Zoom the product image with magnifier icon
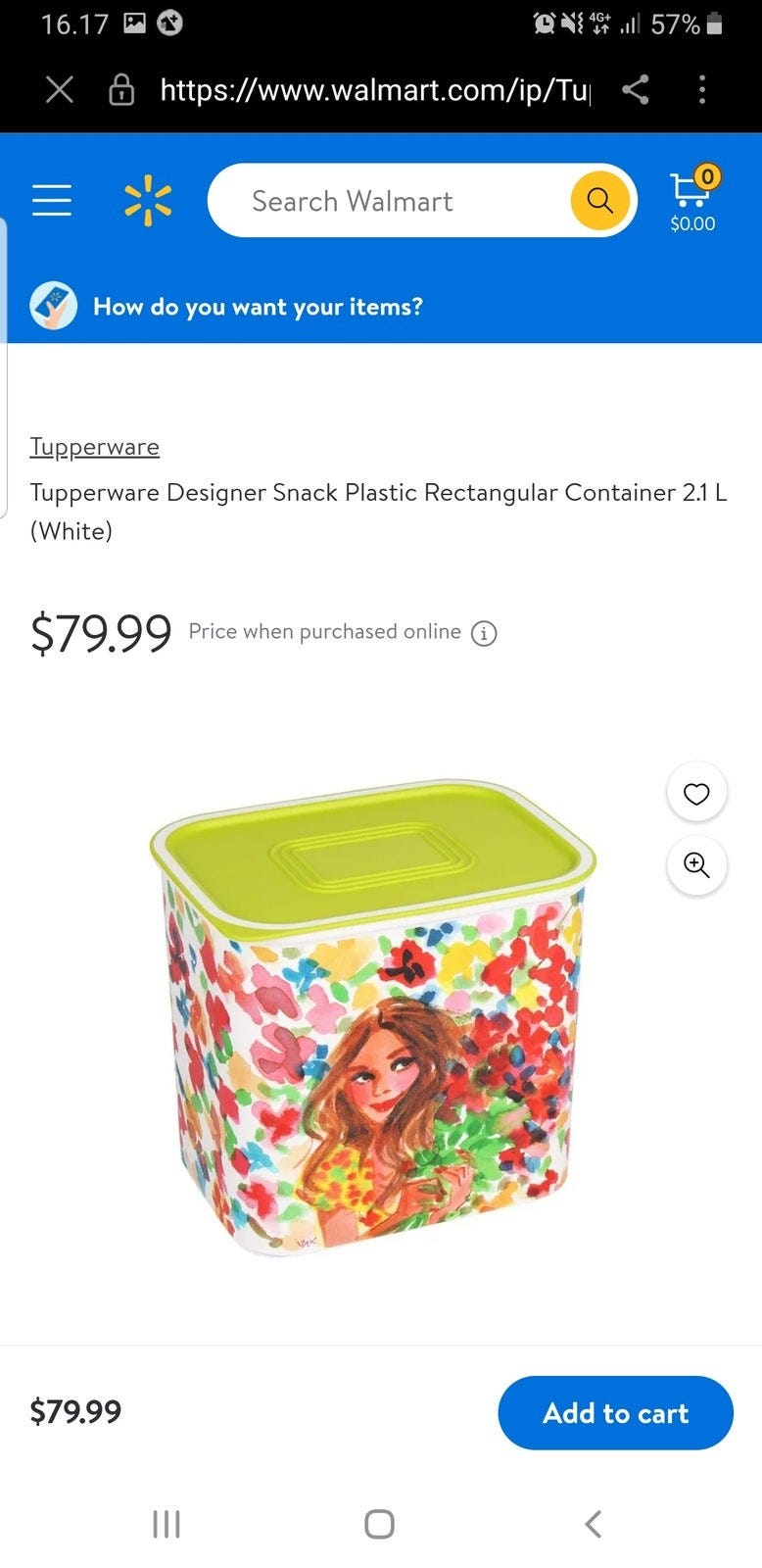Image resolution: width=762 pixels, height=1568 pixels. (x=696, y=865)
